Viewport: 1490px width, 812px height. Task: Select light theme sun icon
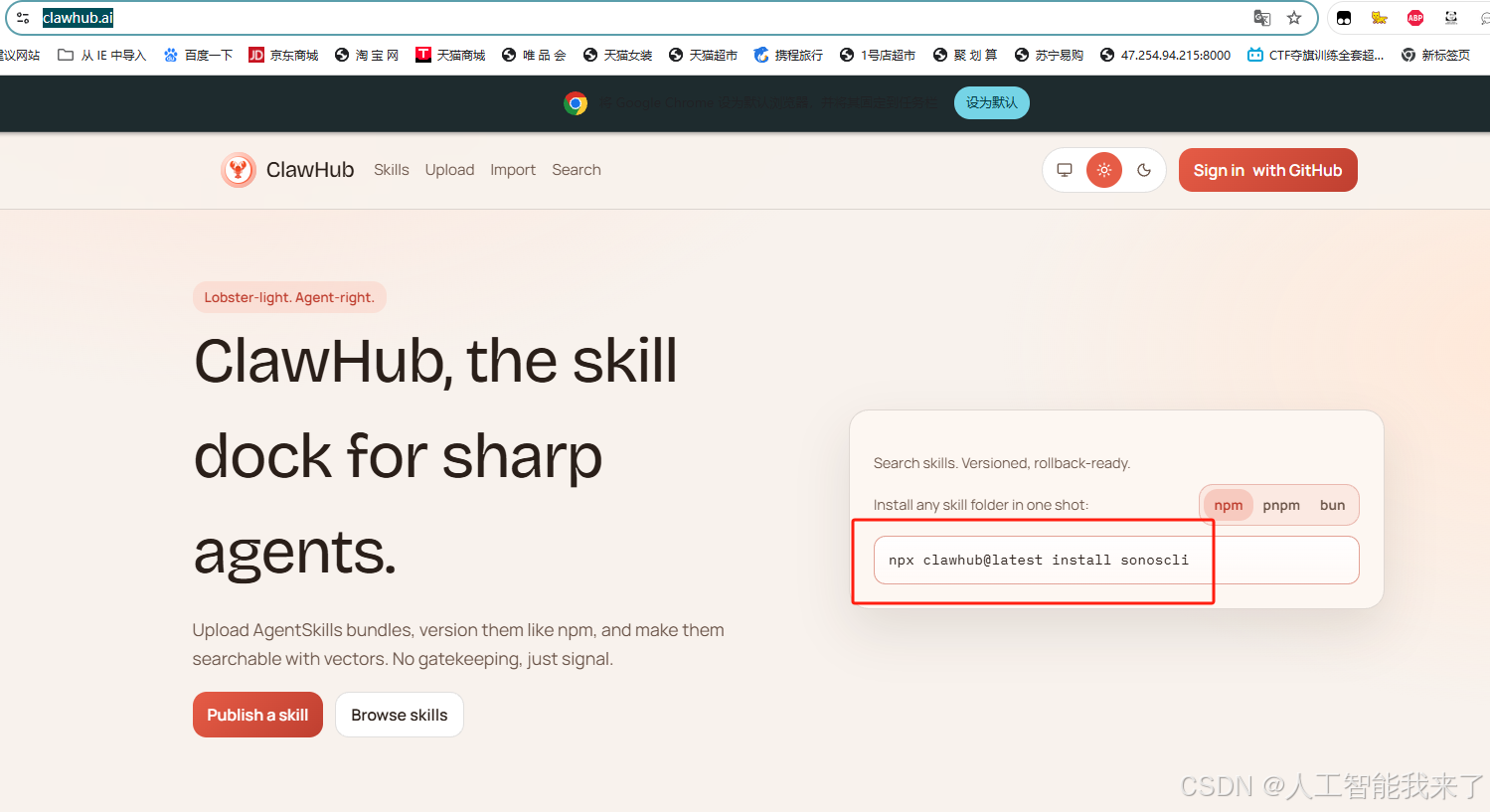point(1104,170)
